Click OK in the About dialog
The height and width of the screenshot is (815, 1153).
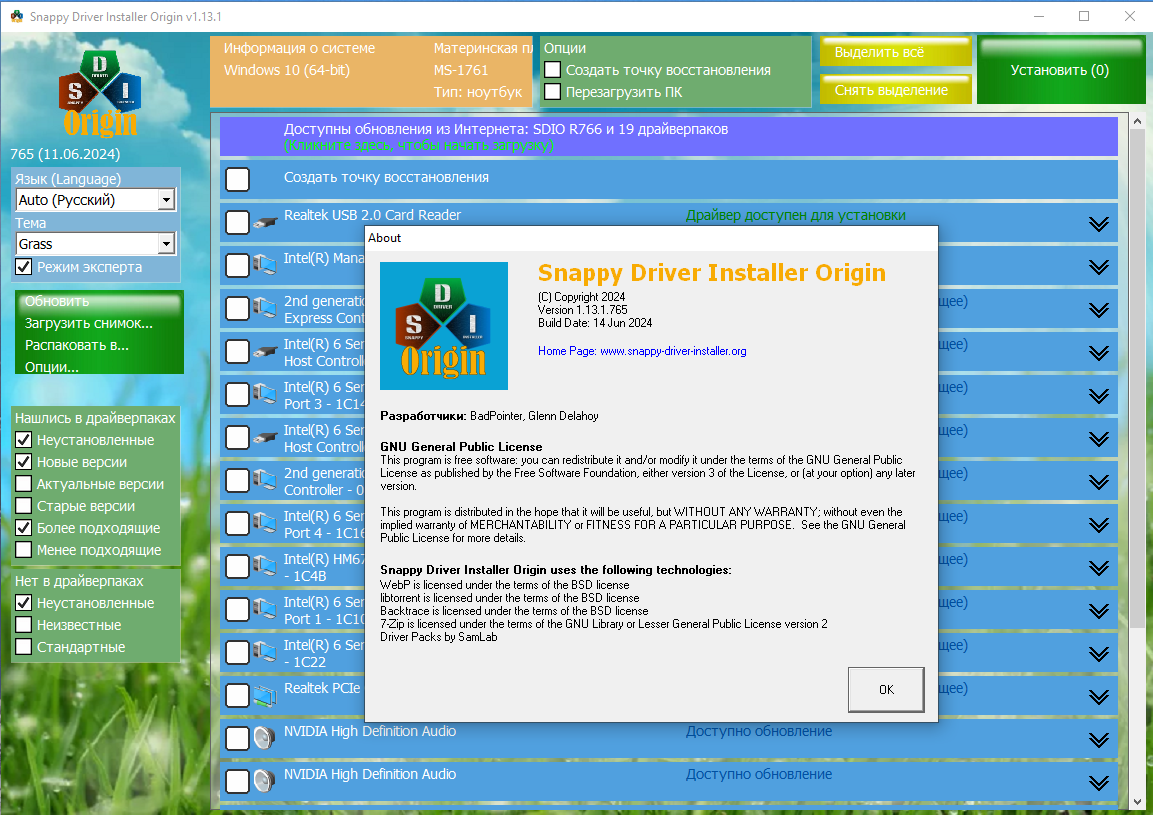pyautogui.click(x=886, y=689)
